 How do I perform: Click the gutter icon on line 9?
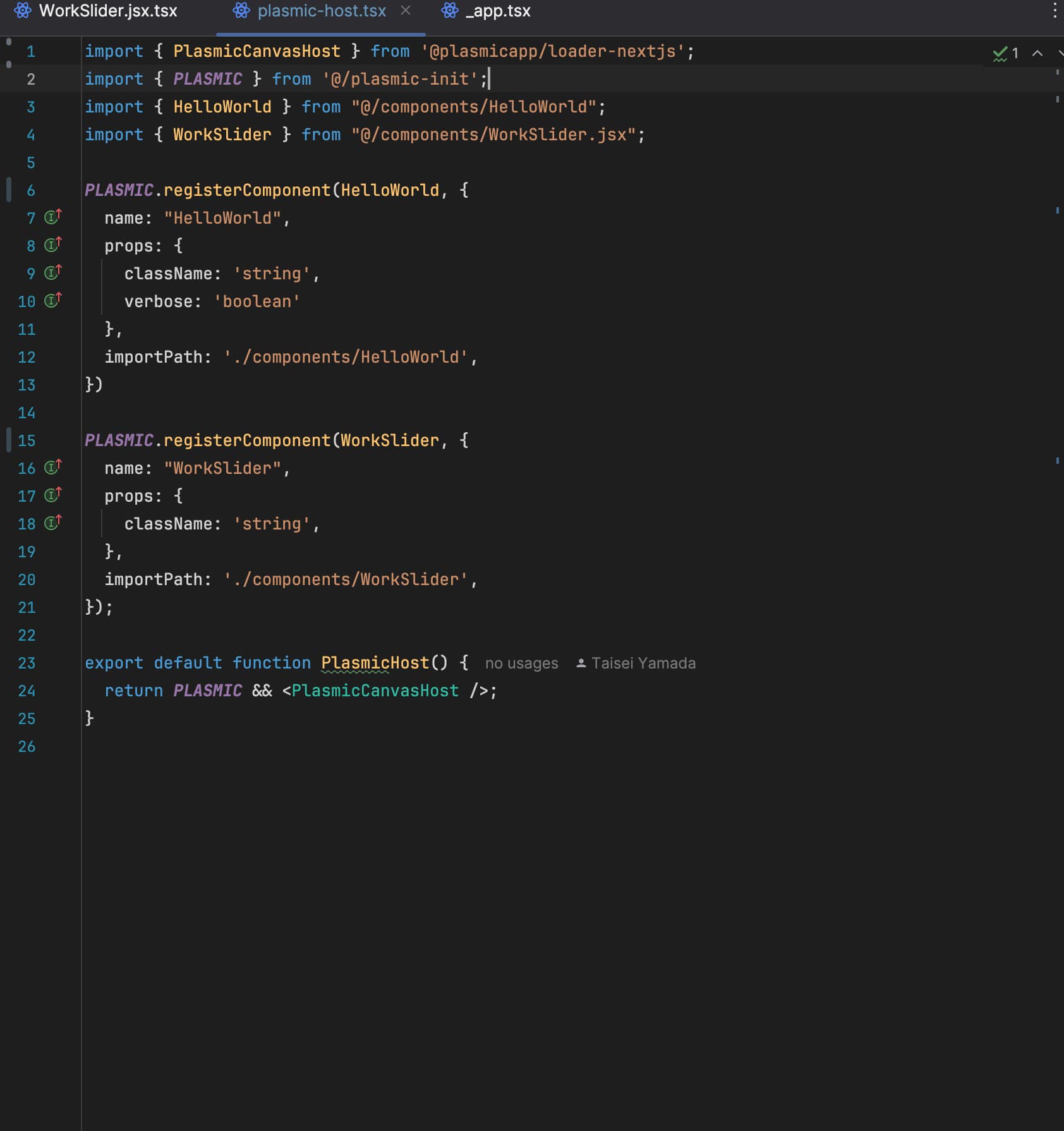point(52,273)
